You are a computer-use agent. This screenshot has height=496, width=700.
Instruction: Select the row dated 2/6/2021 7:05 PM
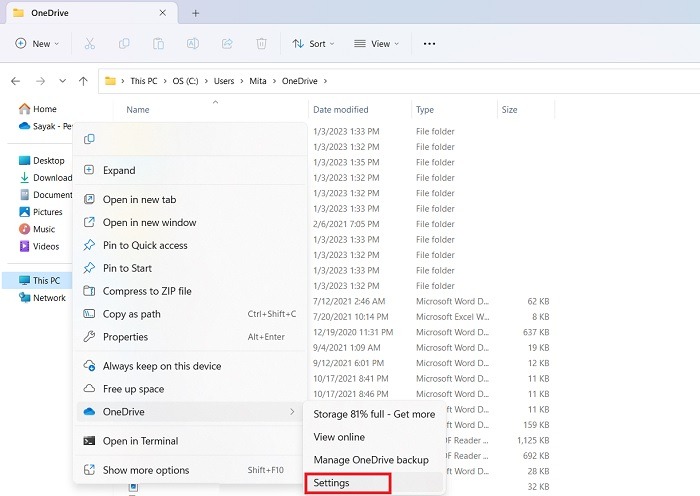(431, 224)
